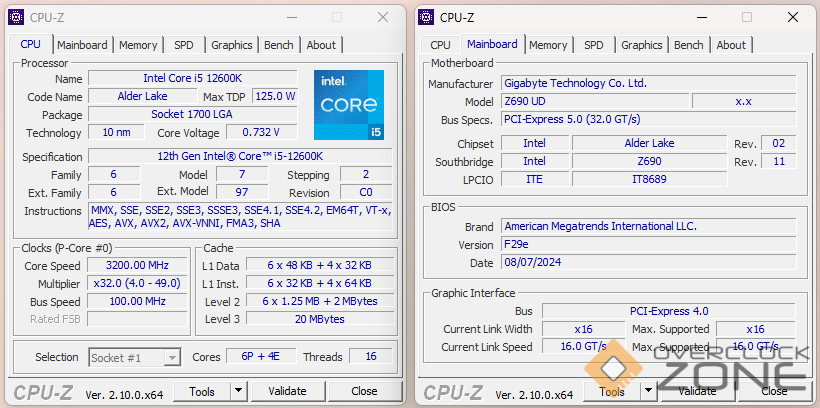Select Graphics tab in left CPU-Z window

tap(232, 45)
